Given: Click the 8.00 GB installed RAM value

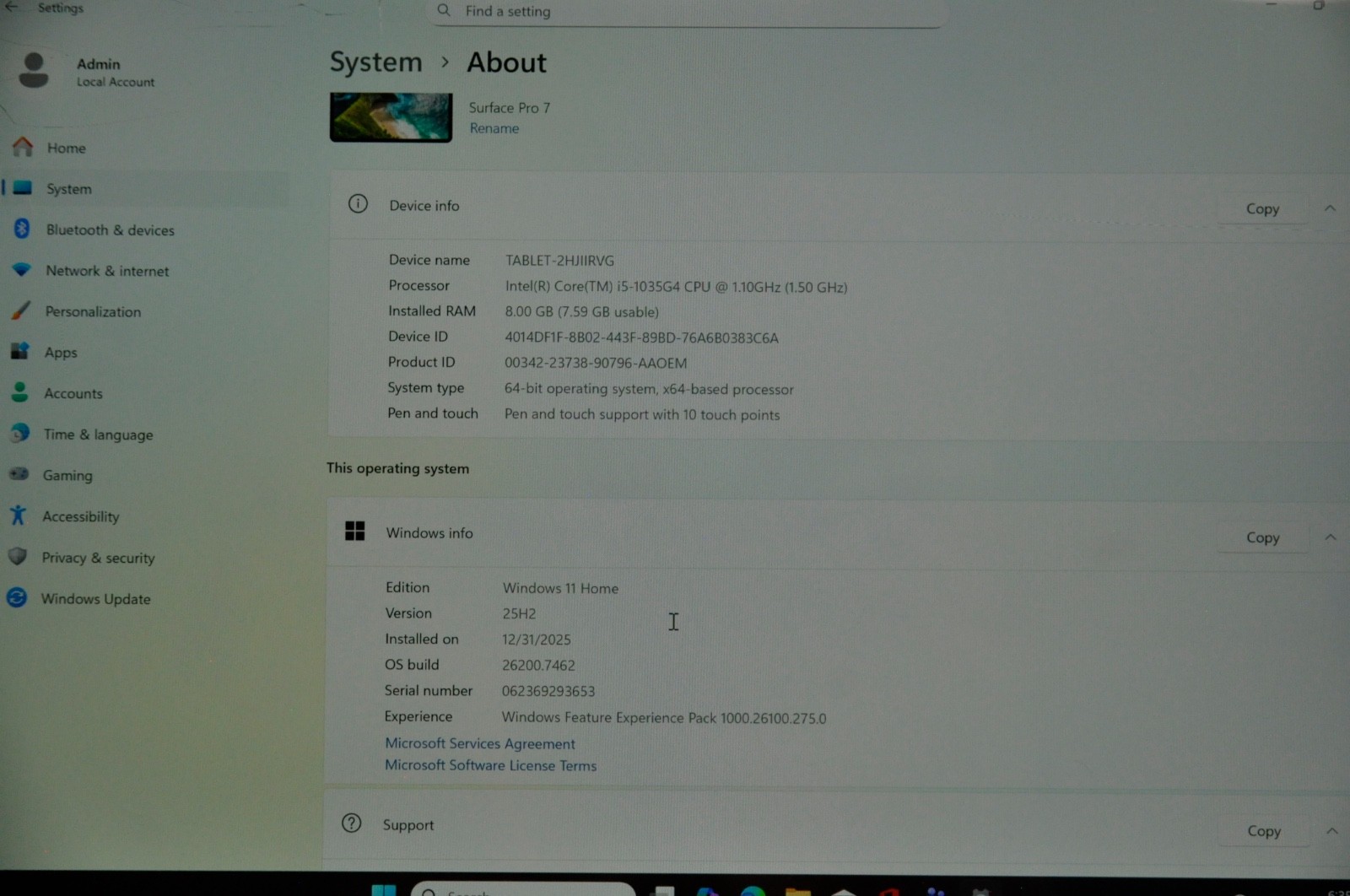Looking at the screenshot, I should pyautogui.click(x=581, y=312).
